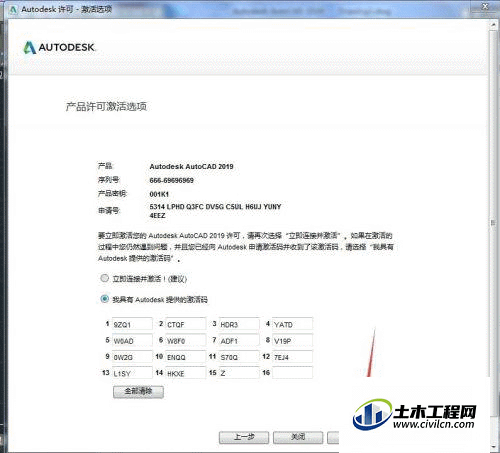Select the connect and activate now radio button
Image resolution: width=500 pixels, height=453 pixels.
tap(104, 278)
